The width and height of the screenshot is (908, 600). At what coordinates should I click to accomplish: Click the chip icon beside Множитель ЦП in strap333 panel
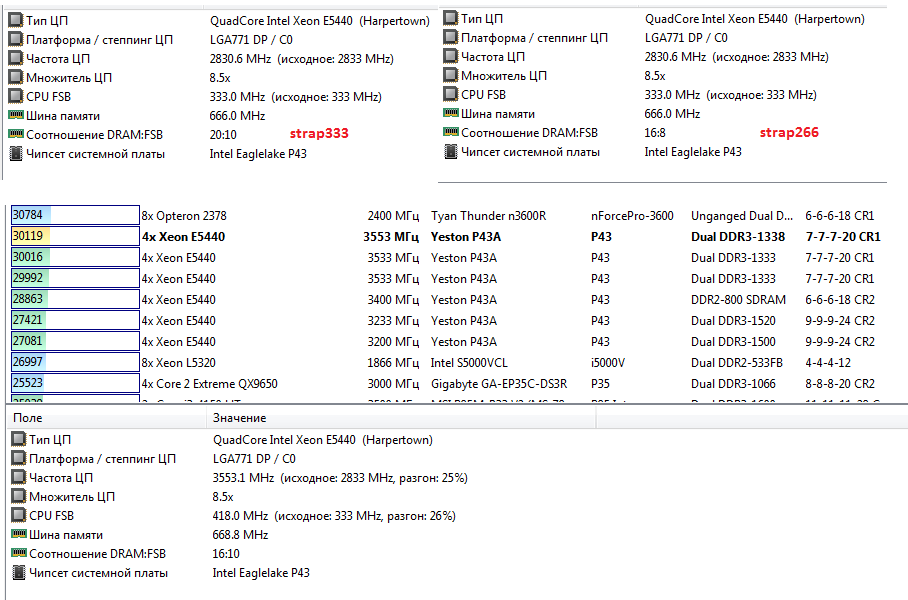tap(16, 78)
